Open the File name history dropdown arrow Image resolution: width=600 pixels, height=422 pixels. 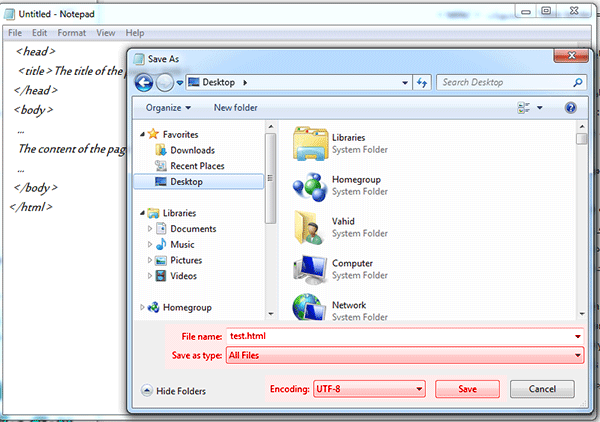(x=577, y=336)
